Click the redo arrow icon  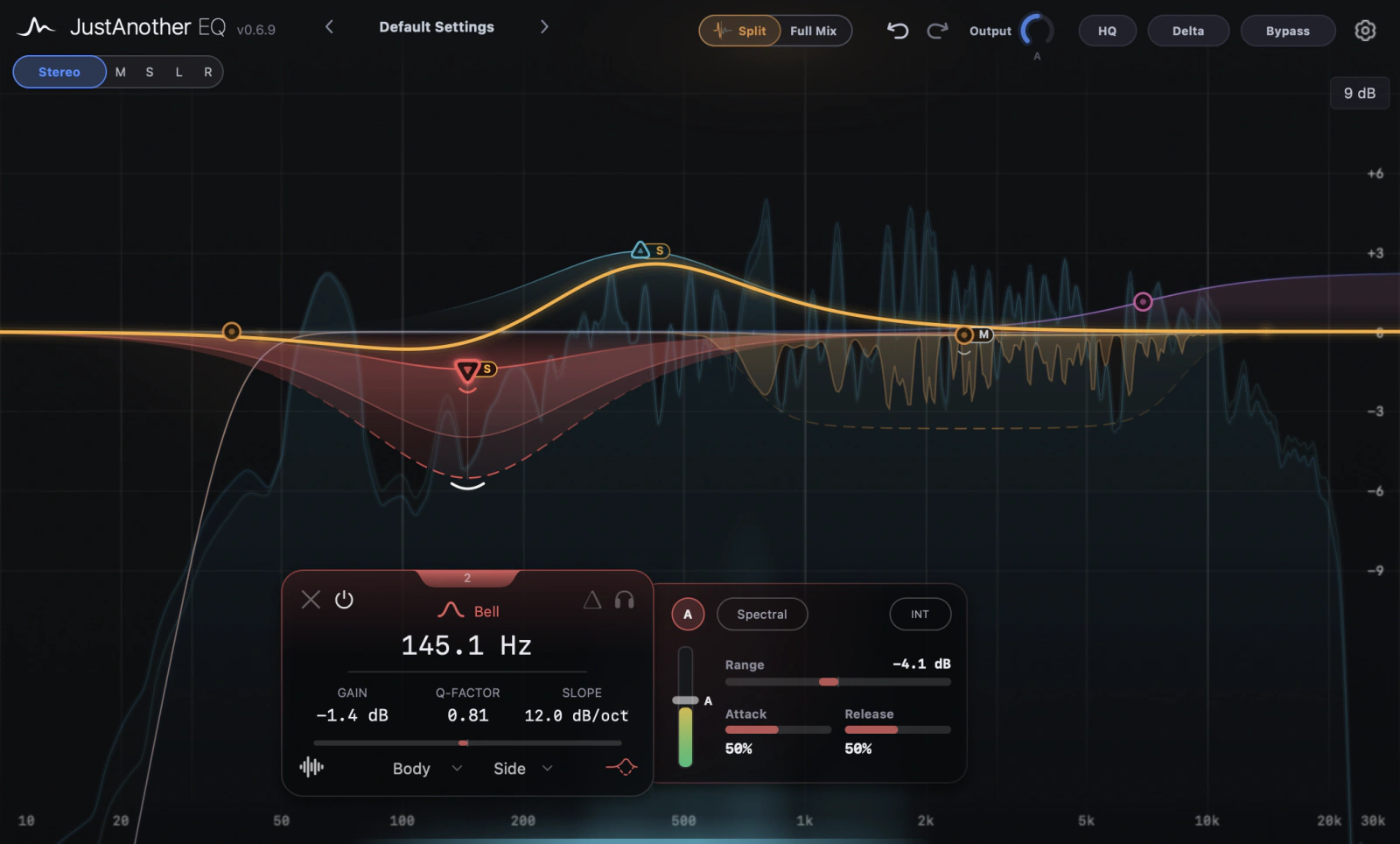[937, 31]
